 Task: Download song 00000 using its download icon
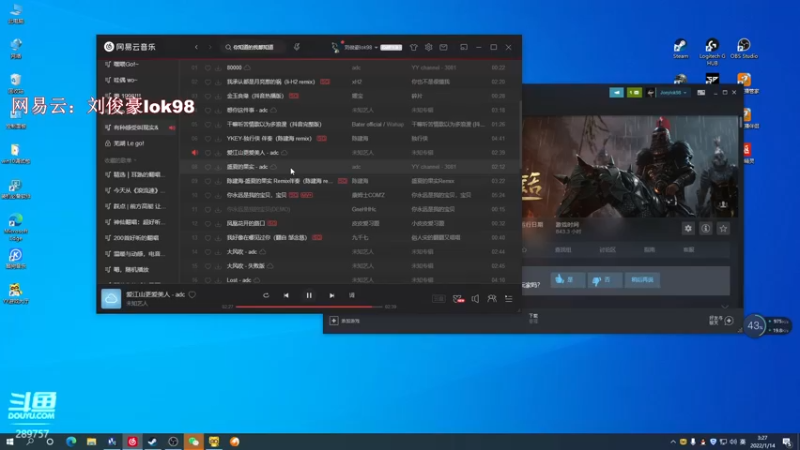217,67
